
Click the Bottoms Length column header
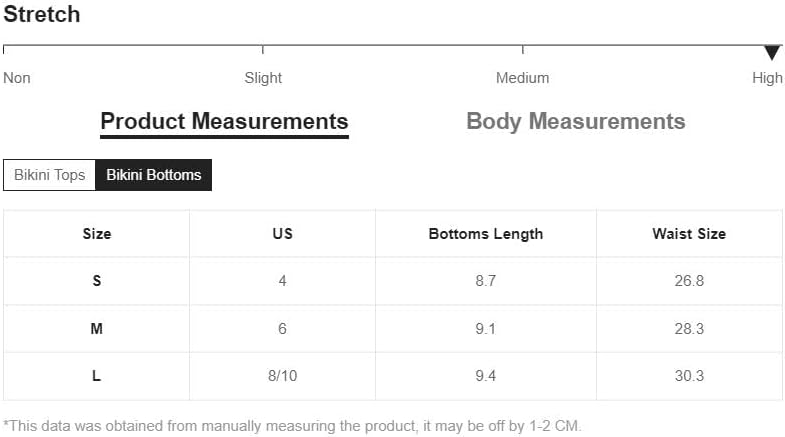click(x=486, y=234)
